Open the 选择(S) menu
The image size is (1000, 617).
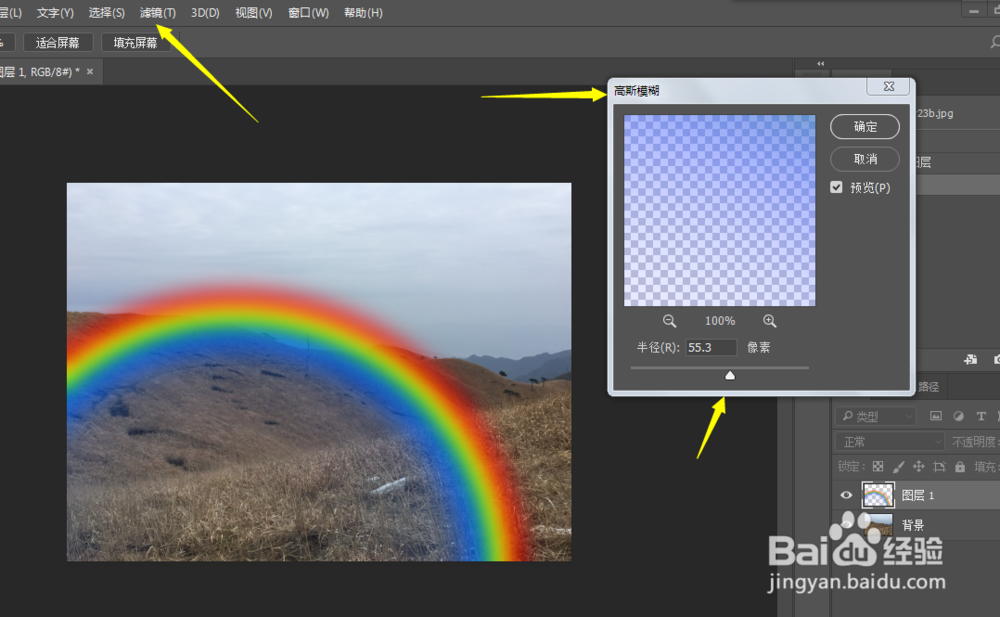point(107,13)
